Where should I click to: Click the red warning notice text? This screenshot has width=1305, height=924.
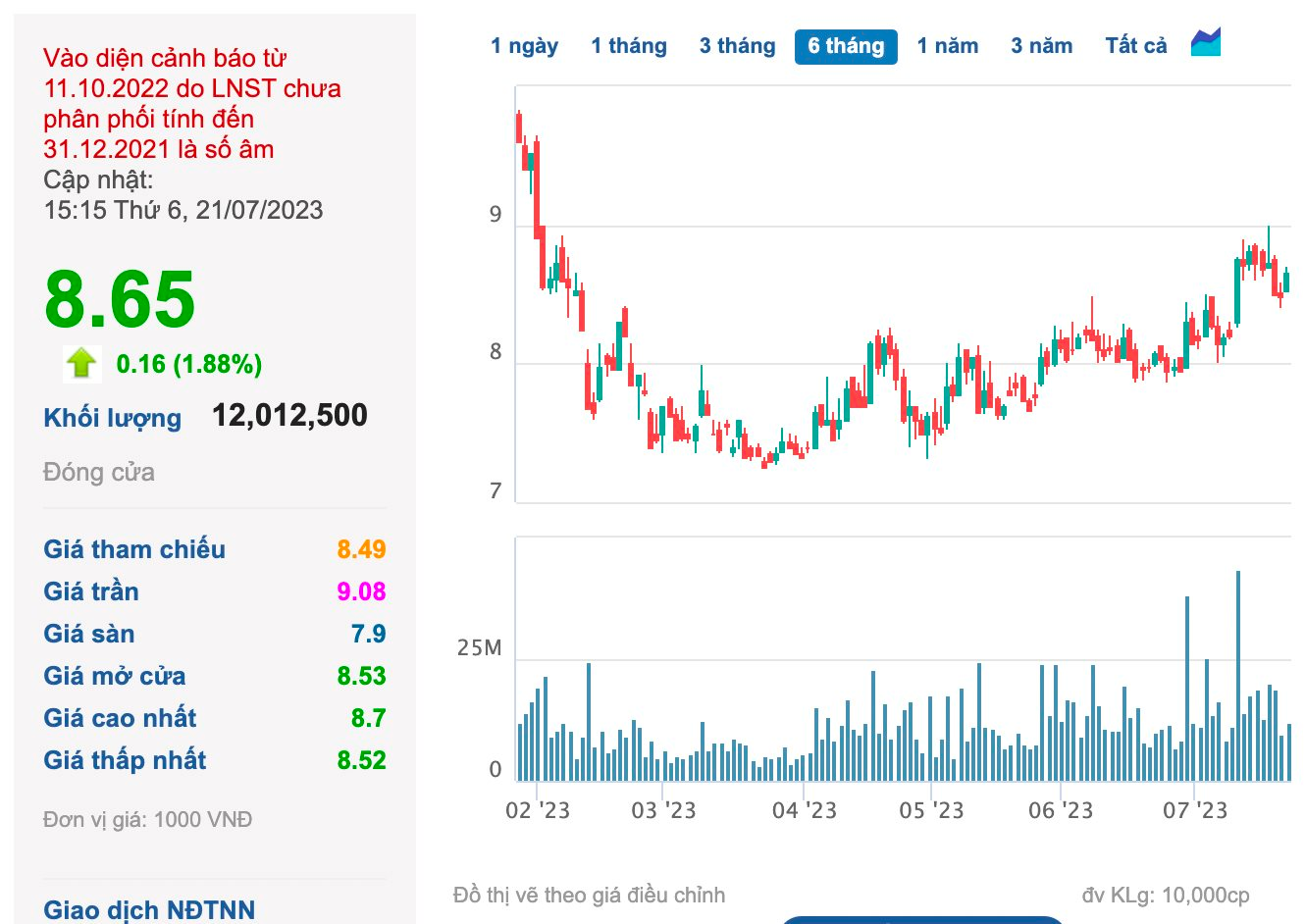(x=192, y=103)
